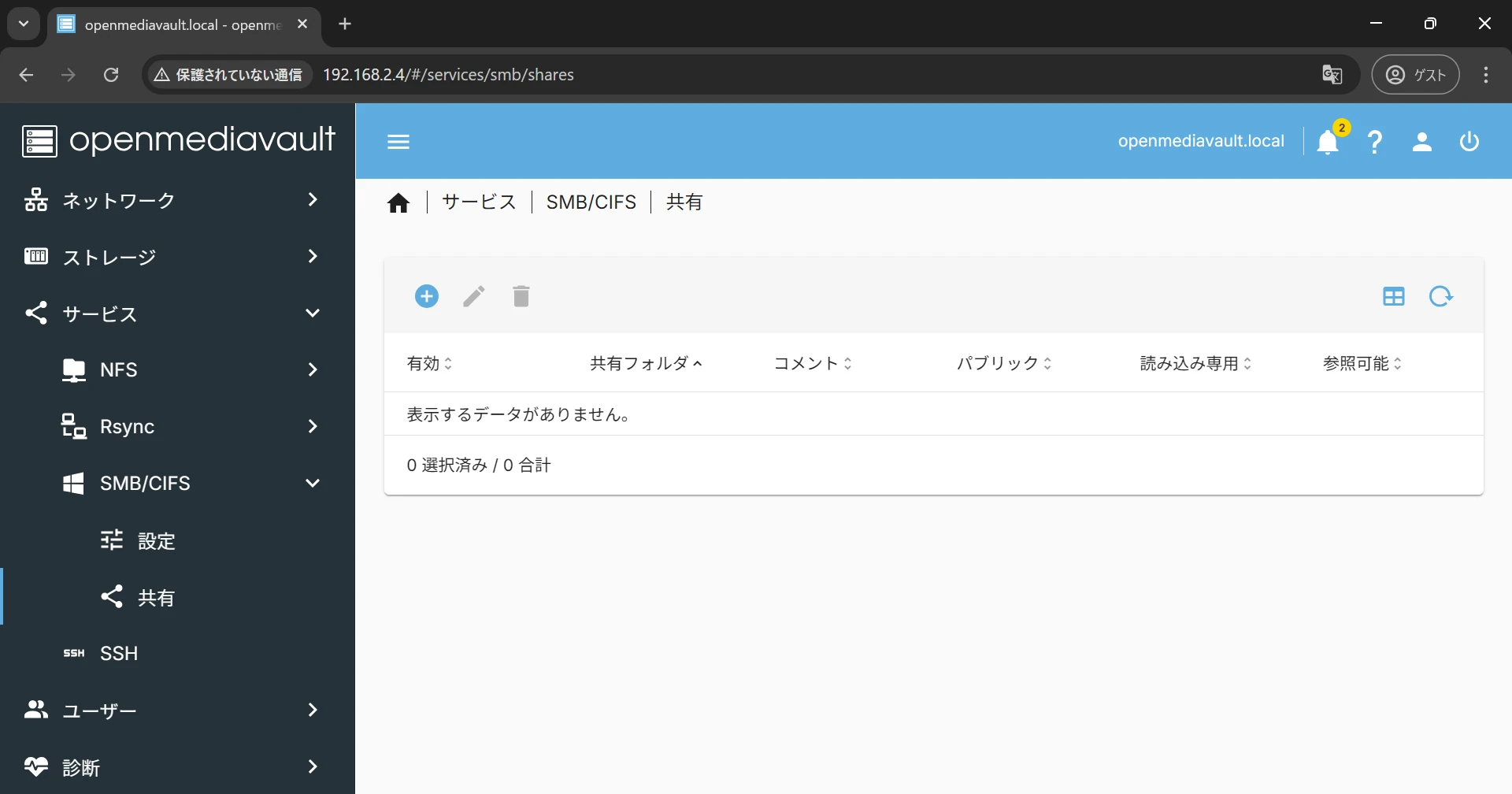
Task: Click the pencil edit icon in toolbar
Action: pyautogui.click(x=474, y=296)
